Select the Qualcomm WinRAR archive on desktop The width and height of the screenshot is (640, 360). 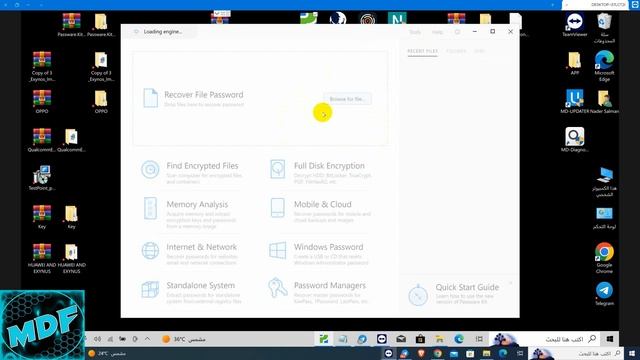[42, 140]
